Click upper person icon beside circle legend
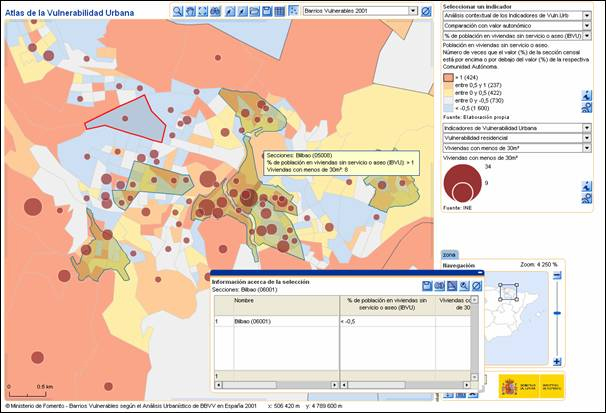 coord(587,186)
